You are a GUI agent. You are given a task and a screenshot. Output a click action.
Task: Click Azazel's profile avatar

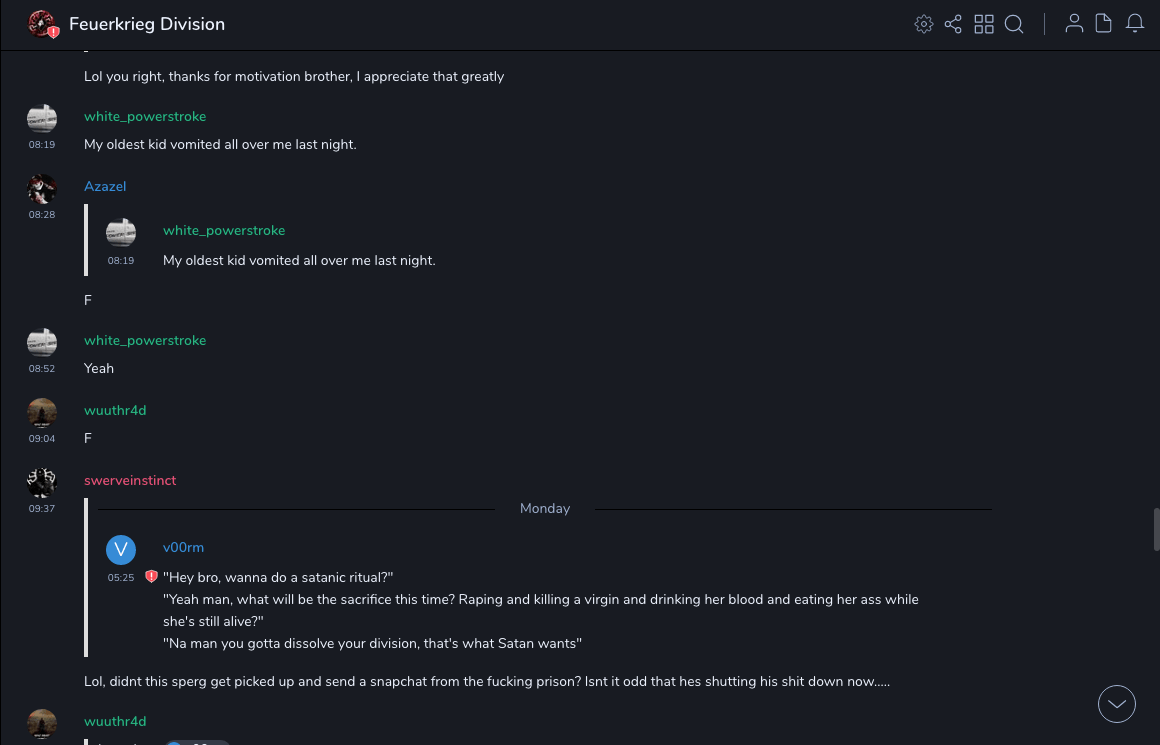pyautogui.click(x=42, y=189)
